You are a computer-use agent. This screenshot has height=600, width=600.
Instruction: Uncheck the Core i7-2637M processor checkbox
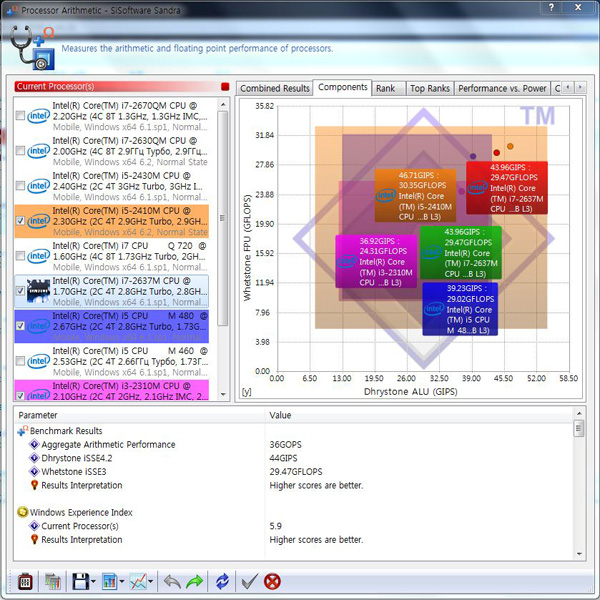pyautogui.click(x=20, y=291)
